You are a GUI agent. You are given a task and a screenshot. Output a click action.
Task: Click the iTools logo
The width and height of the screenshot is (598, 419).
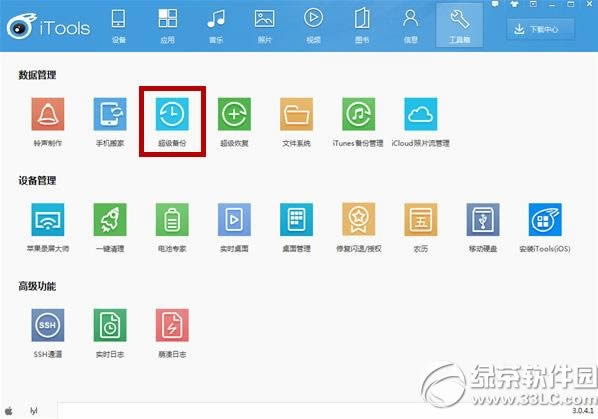(48, 26)
